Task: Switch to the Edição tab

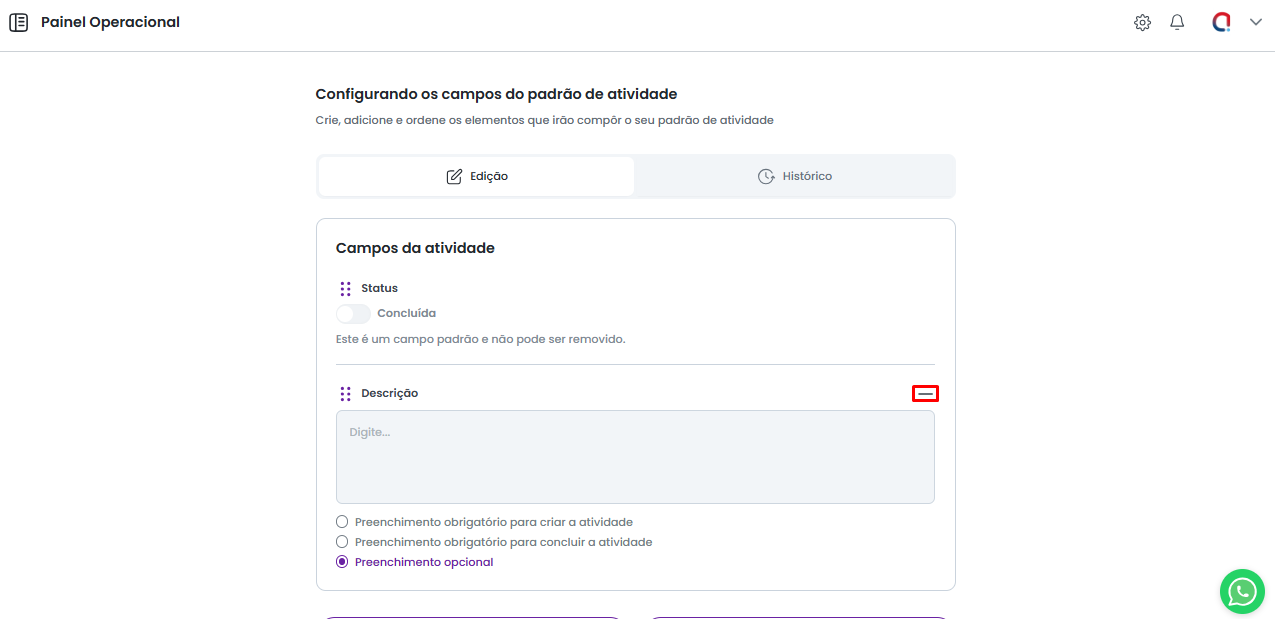Action: tap(476, 176)
